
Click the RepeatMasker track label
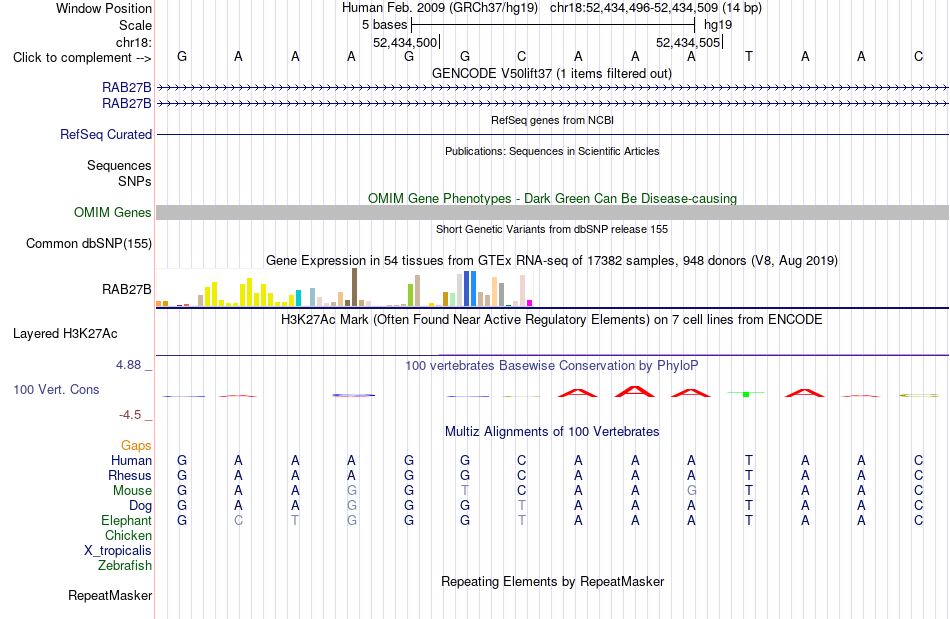[110, 595]
